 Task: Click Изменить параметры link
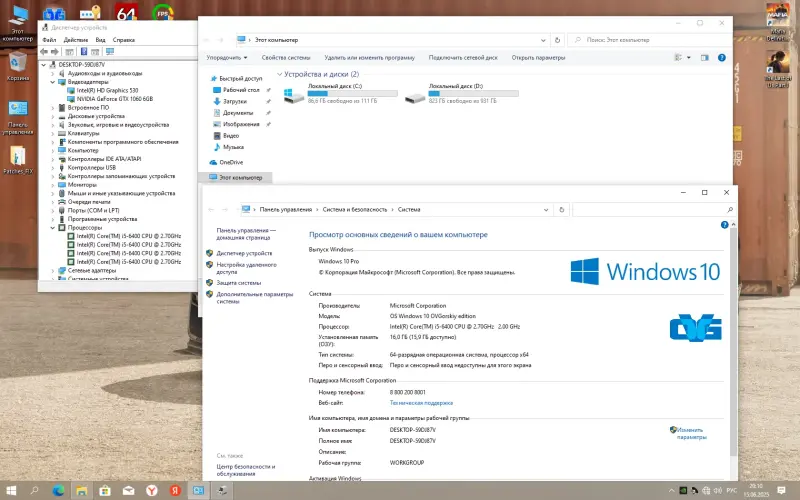click(x=691, y=434)
